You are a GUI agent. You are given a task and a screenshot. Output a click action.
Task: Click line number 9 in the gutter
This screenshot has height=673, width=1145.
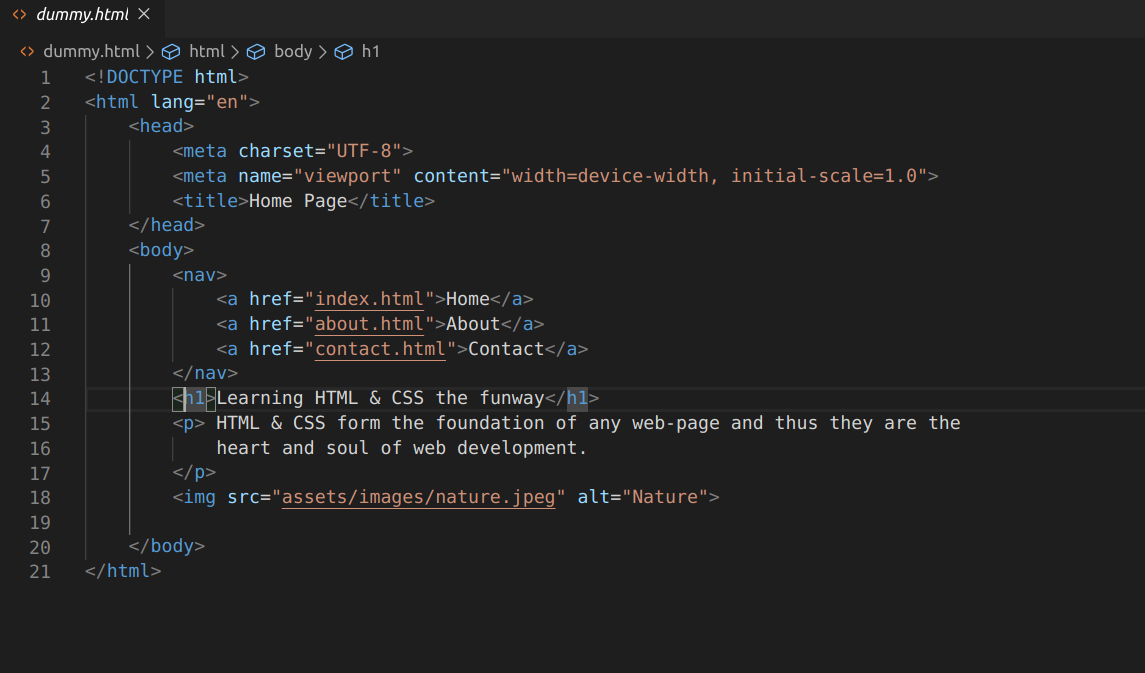click(45, 276)
